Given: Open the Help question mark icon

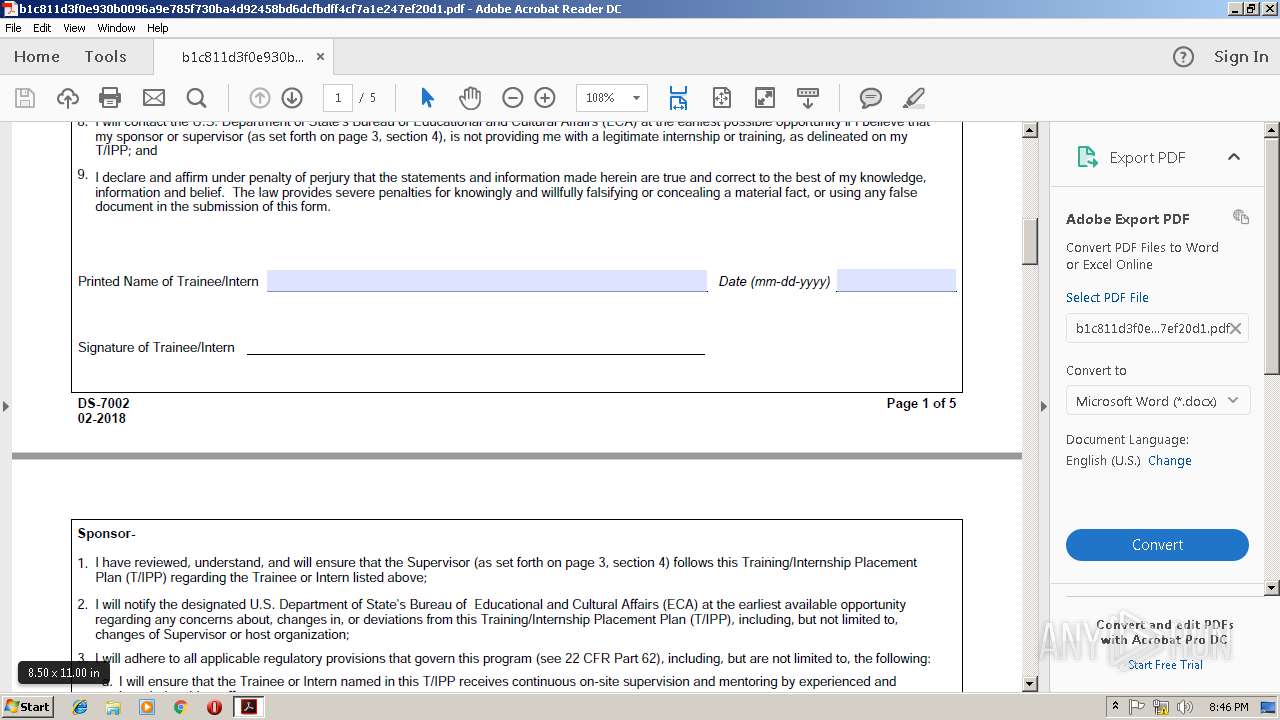Looking at the screenshot, I should pos(1183,57).
